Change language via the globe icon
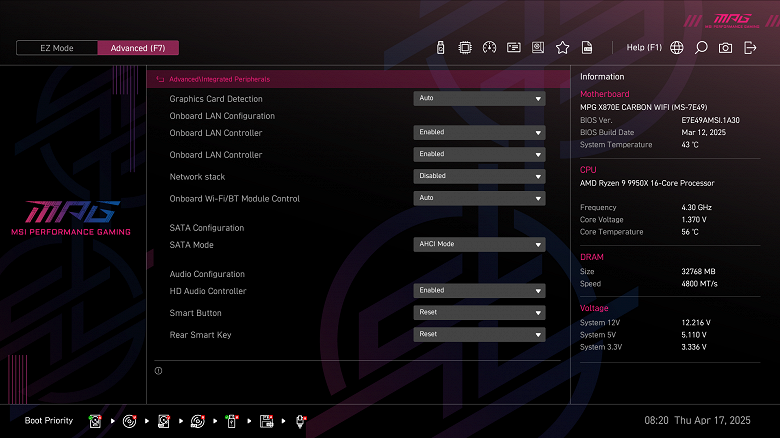The image size is (780, 438). click(677, 48)
